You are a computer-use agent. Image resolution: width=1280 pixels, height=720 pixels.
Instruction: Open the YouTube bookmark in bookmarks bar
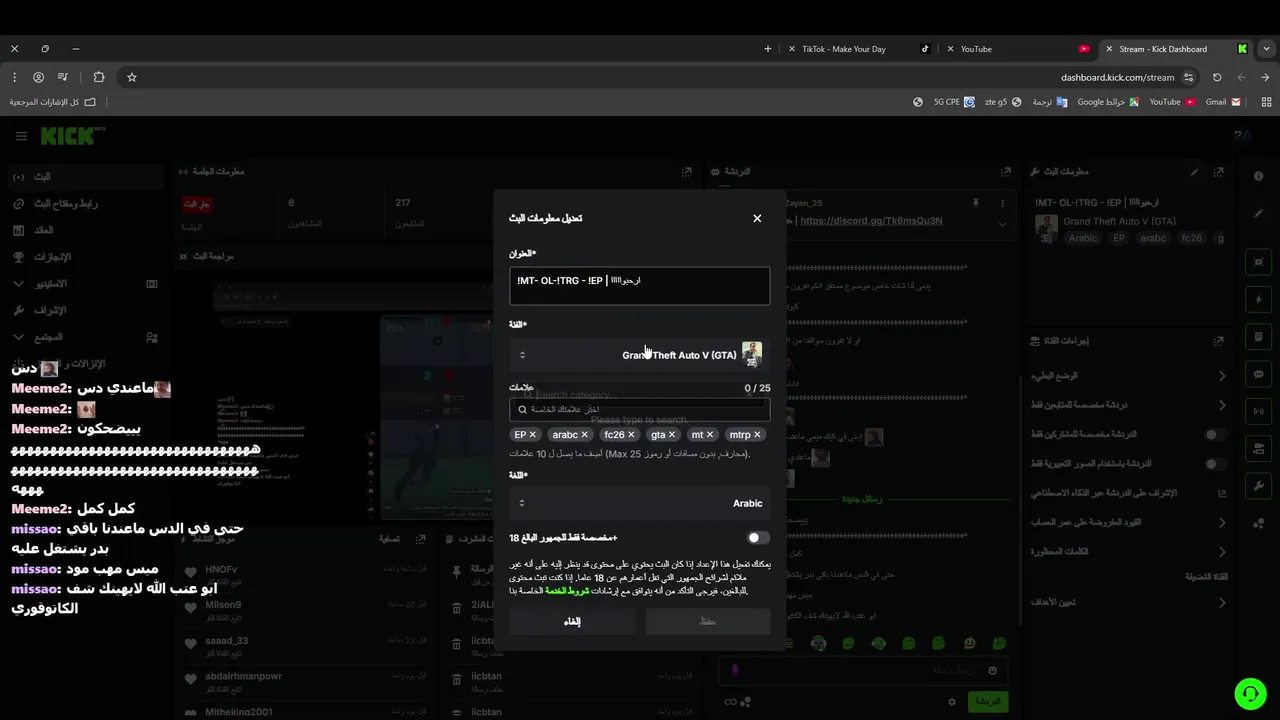tap(1172, 102)
